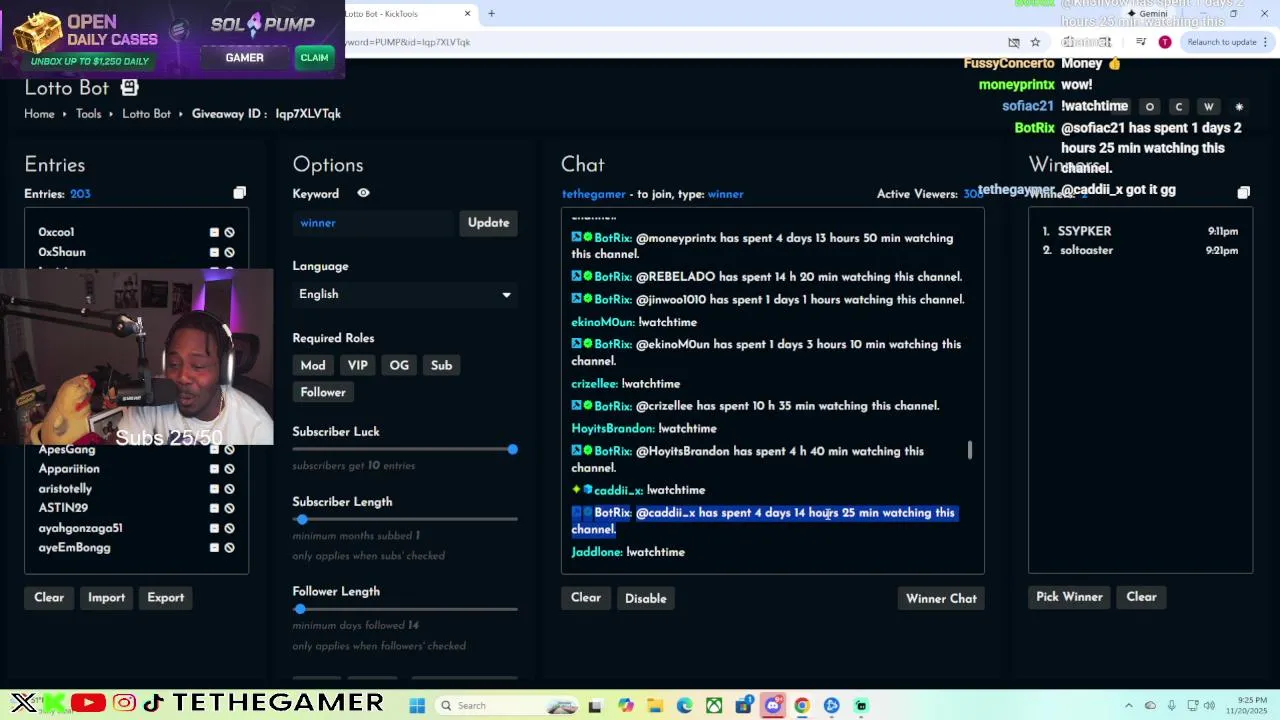The height and width of the screenshot is (720, 1280).
Task: Click the Lotto Bot robot icon in header
Action: point(130,88)
